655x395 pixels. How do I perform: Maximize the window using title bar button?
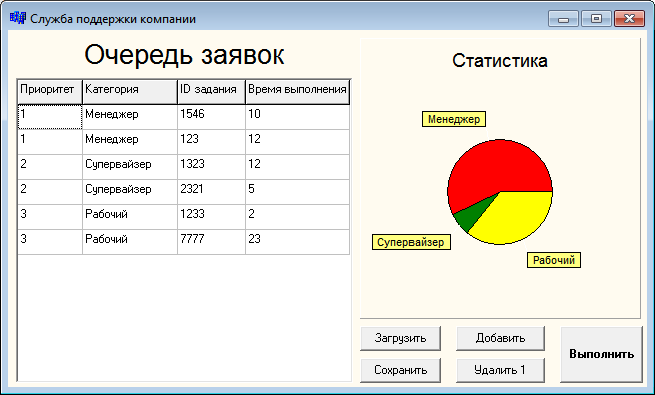point(596,19)
